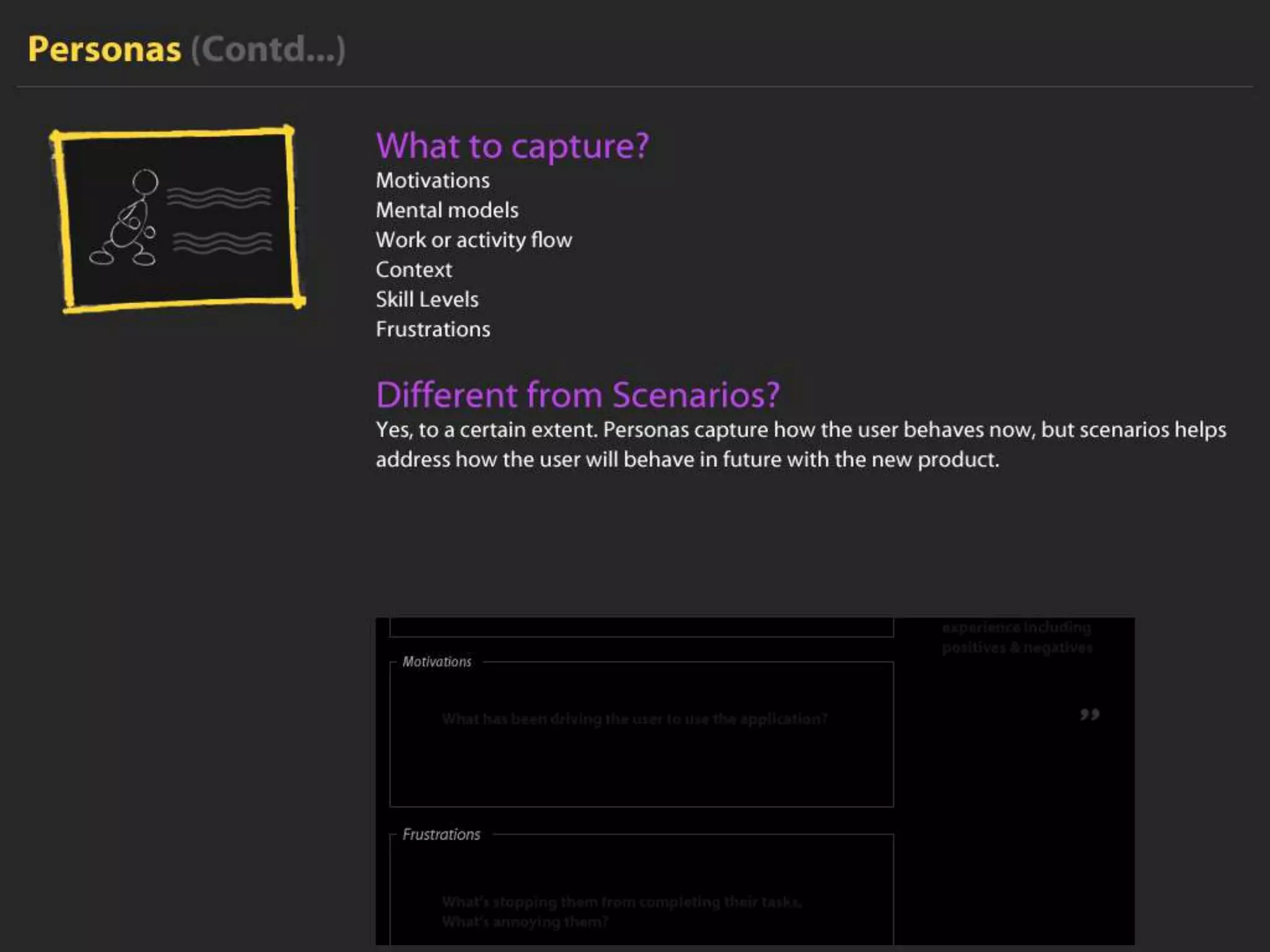The image size is (1270, 952).
Task: Select the 'Motivations' list item
Action: point(432,180)
